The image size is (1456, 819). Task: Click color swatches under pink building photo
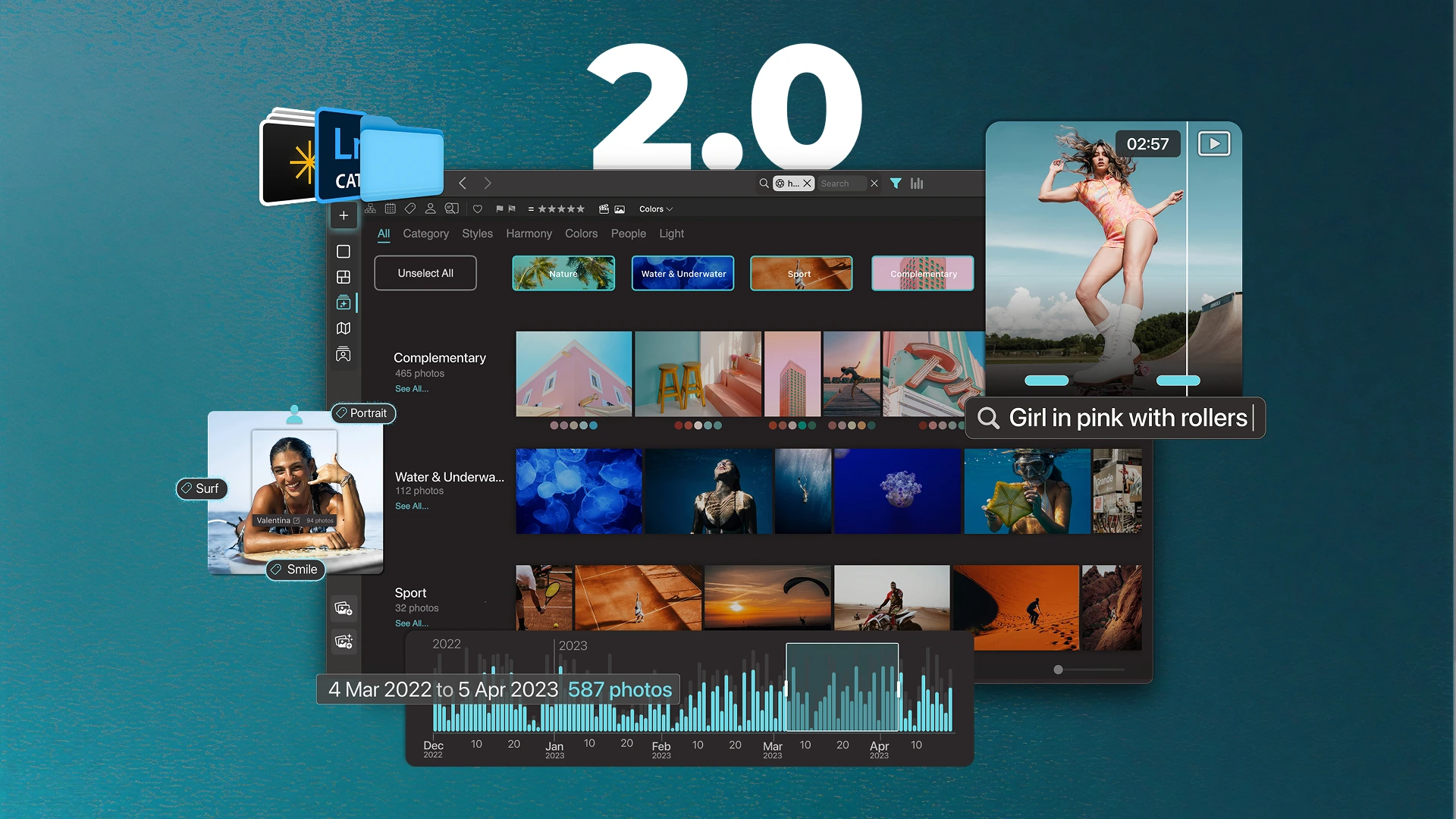coord(574,425)
